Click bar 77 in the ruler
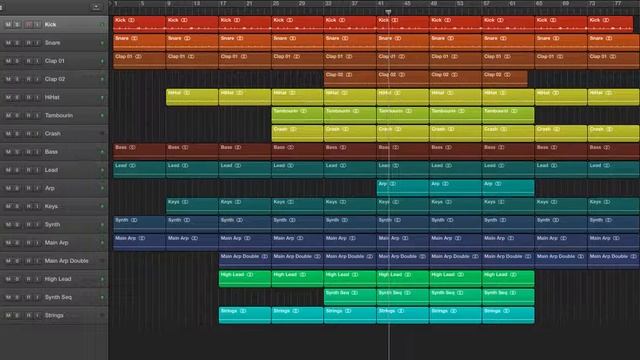Viewport: 640px width, 360px height. click(x=618, y=4)
